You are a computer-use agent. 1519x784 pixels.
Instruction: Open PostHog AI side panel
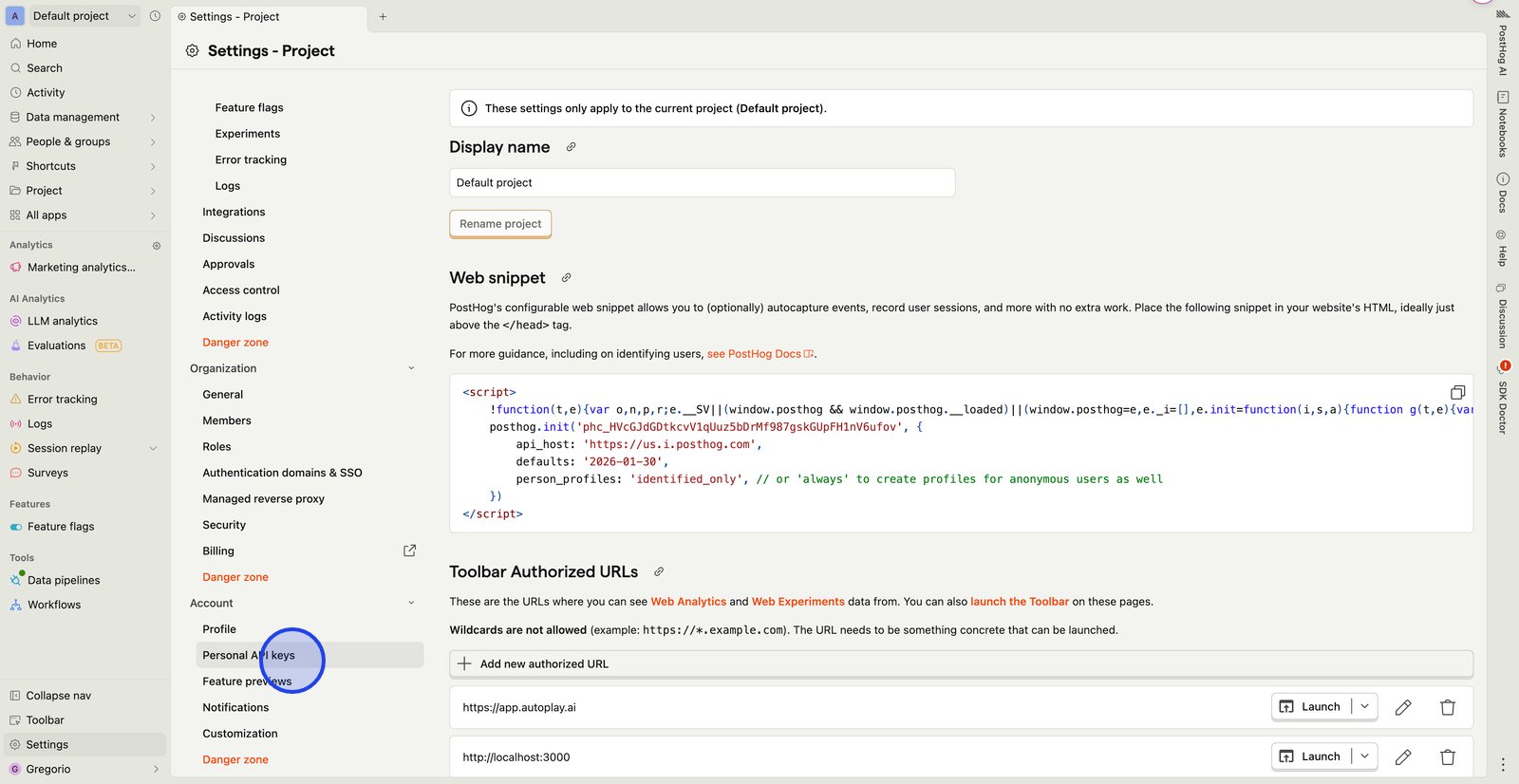1503,43
